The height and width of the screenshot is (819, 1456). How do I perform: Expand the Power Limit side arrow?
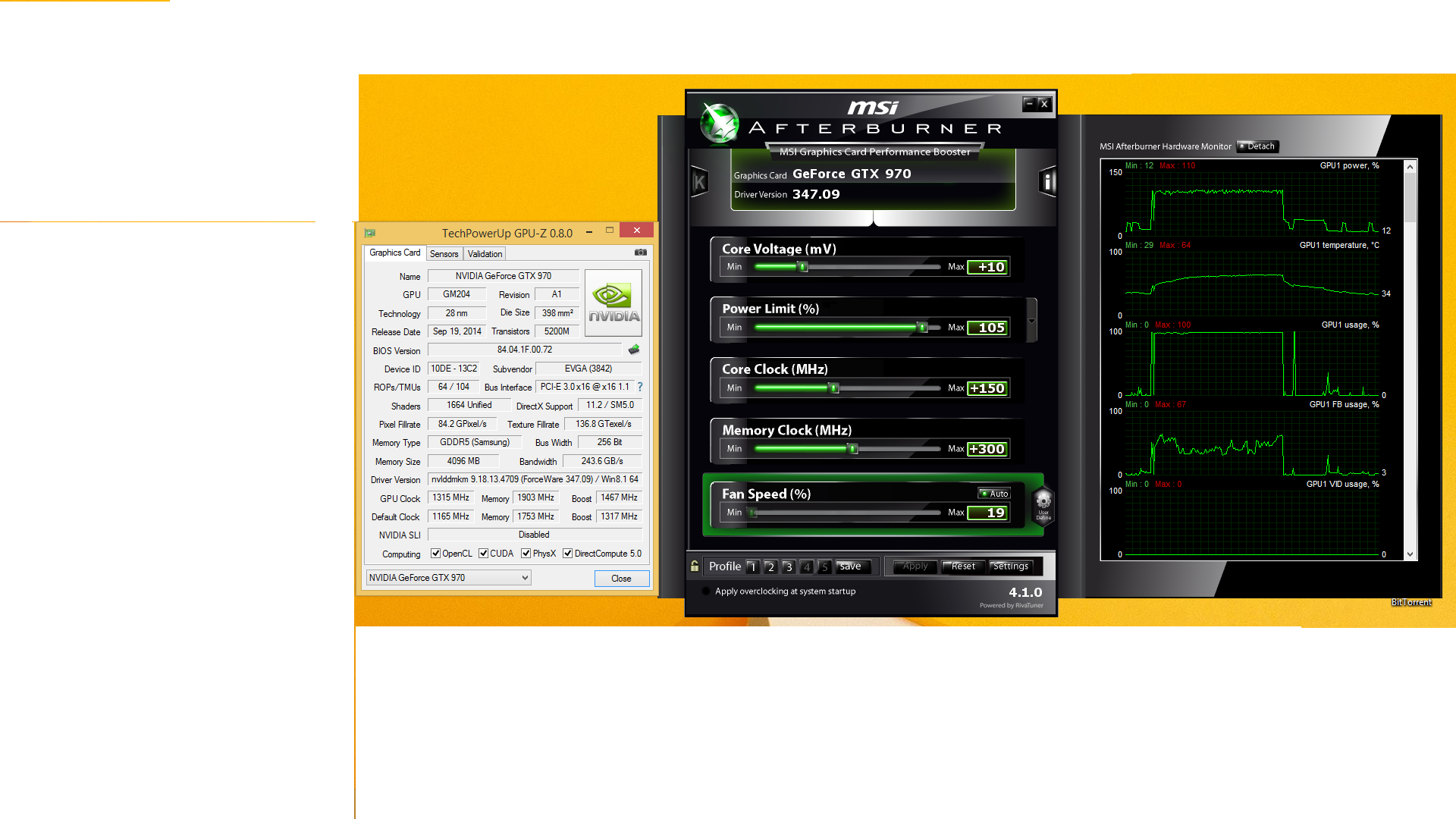click(x=1031, y=321)
